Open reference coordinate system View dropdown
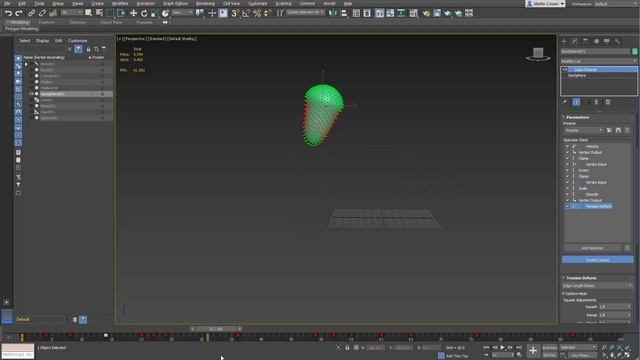 pyautogui.click(x=182, y=13)
